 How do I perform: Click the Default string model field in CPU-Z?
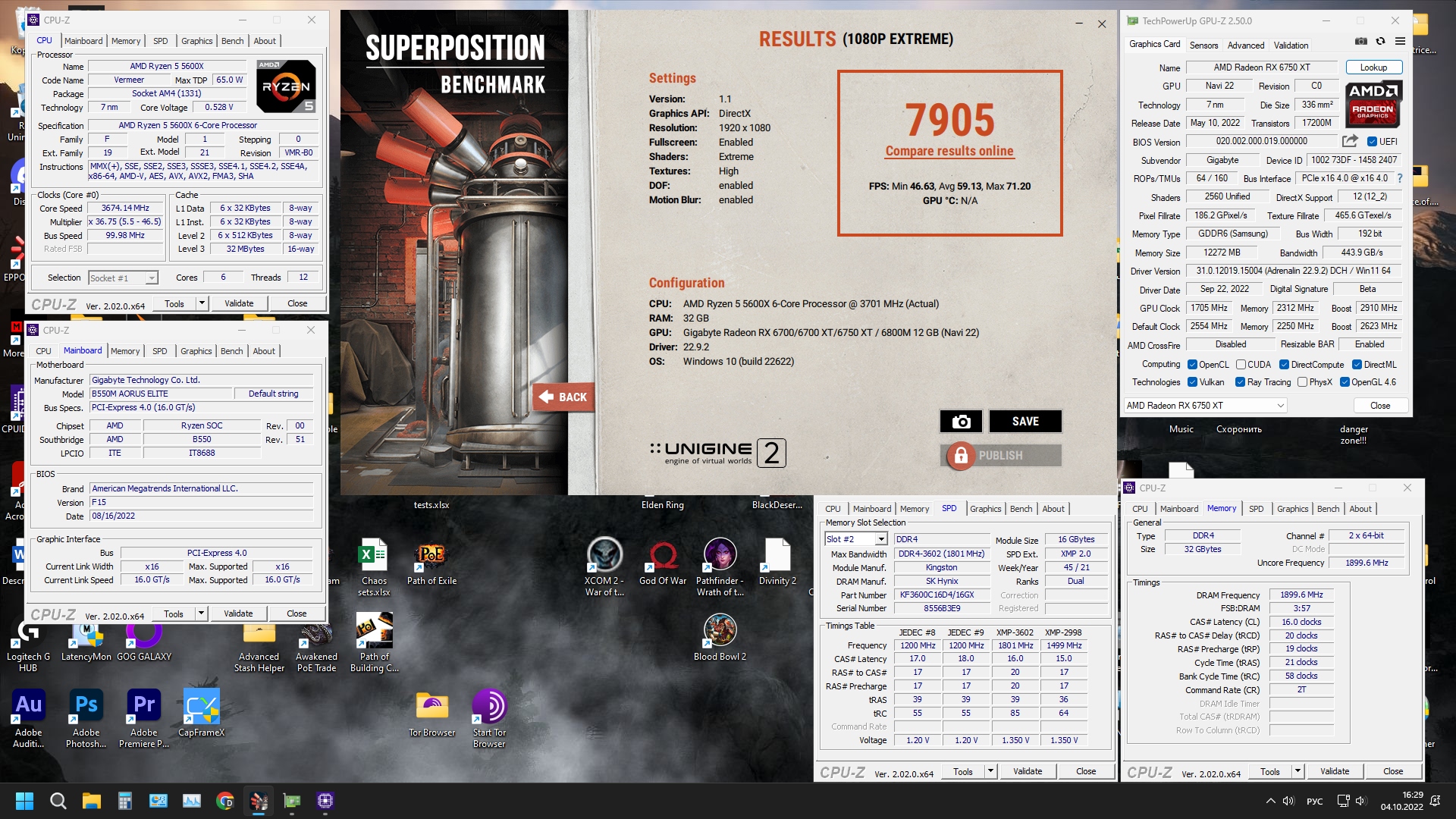pos(273,394)
